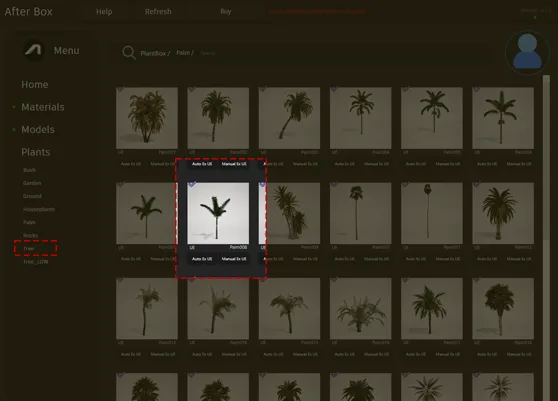Select the Palm011 tall thin palm thumbnail
The image size is (558, 401).
click(x=432, y=213)
